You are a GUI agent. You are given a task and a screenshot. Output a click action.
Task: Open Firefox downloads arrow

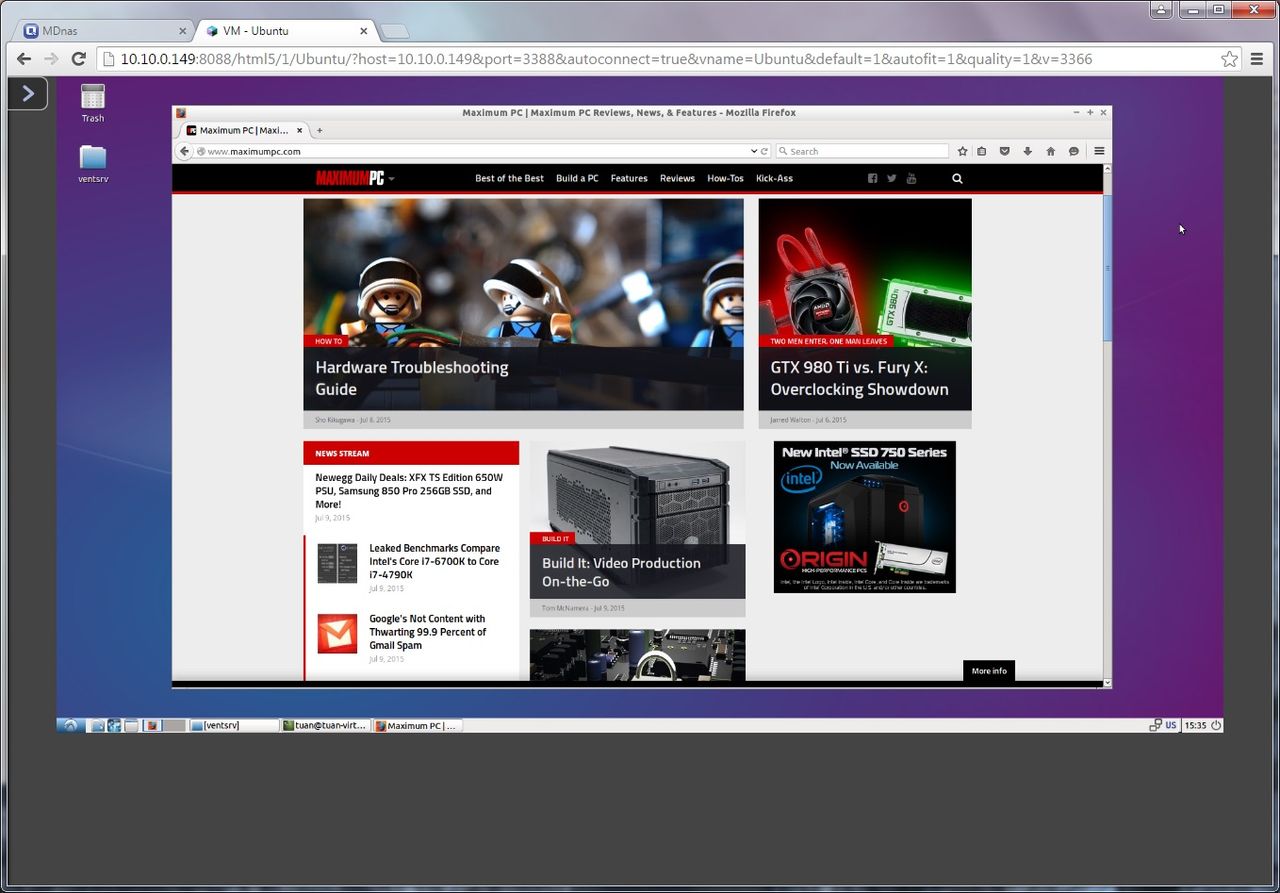click(x=1027, y=151)
